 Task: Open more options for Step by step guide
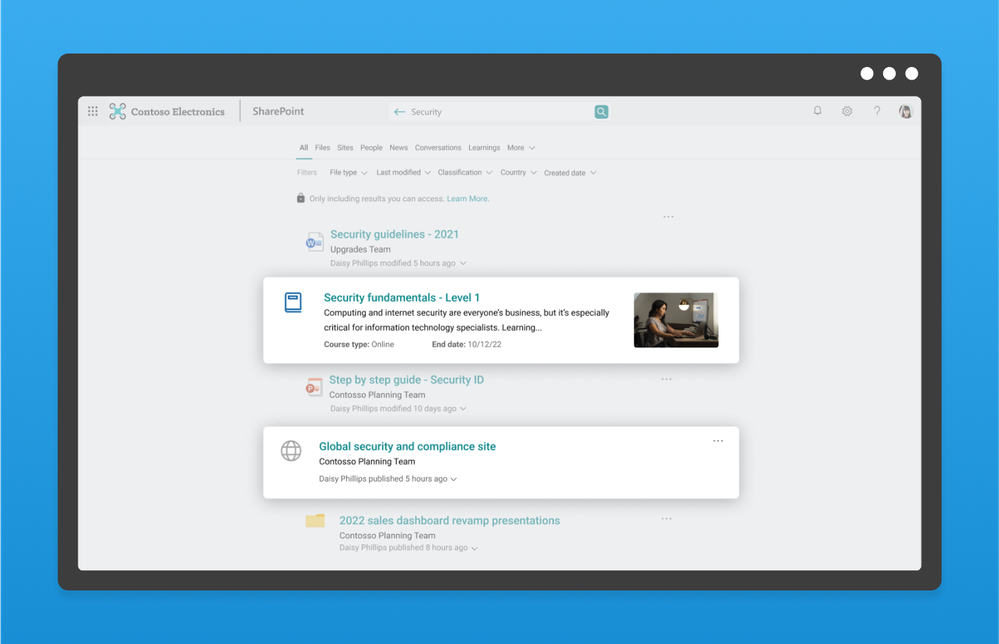pos(666,379)
